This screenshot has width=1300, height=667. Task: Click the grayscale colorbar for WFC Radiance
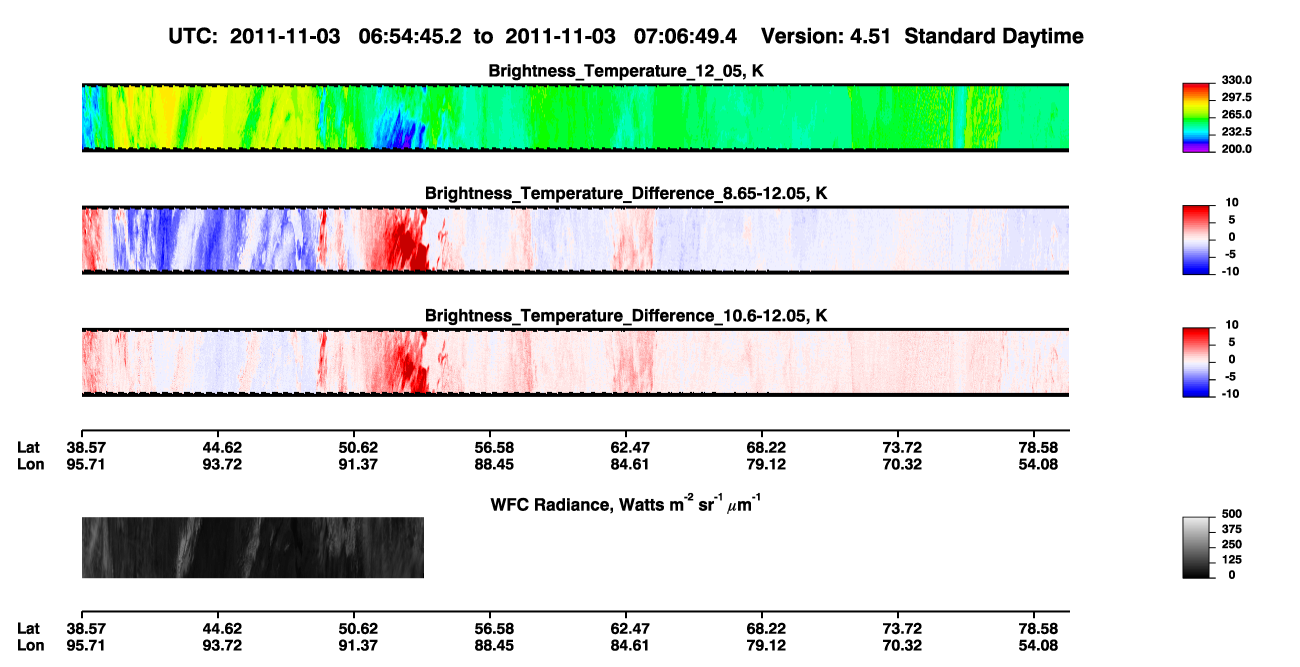1197,547
